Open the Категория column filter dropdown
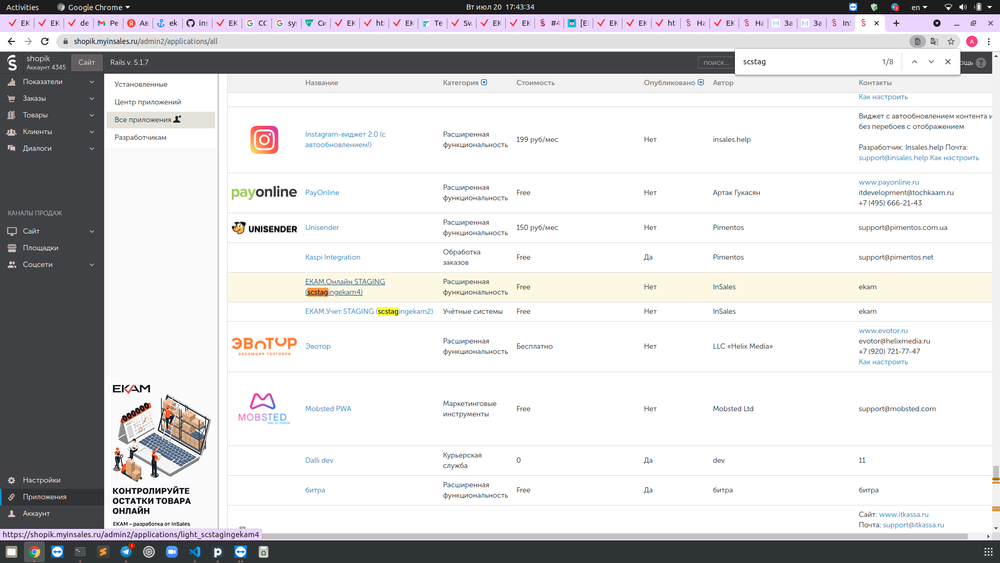The image size is (1000, 563). coord(485,83)
